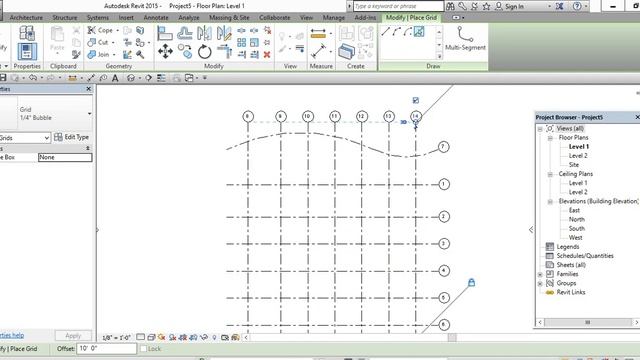This screenshot has height=360, width=640.
Task: Toggle Detail Level in view control bar
Action: click(x=140, y=338)
